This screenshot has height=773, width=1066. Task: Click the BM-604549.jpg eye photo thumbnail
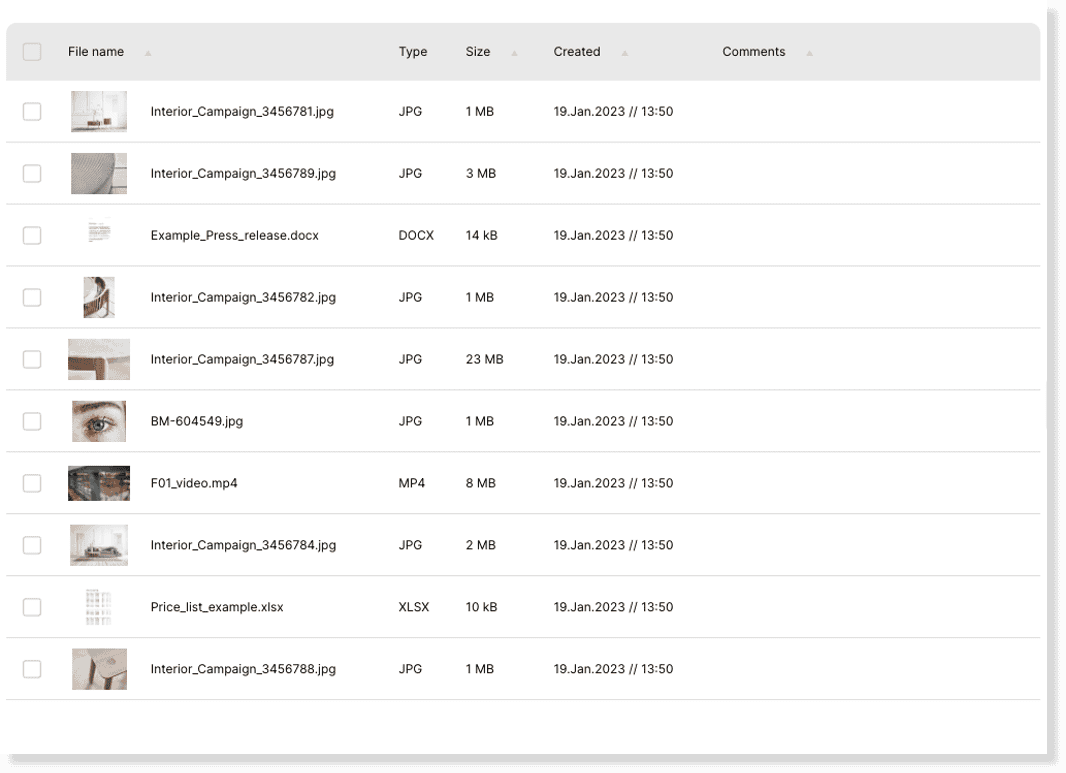point(99,421)
